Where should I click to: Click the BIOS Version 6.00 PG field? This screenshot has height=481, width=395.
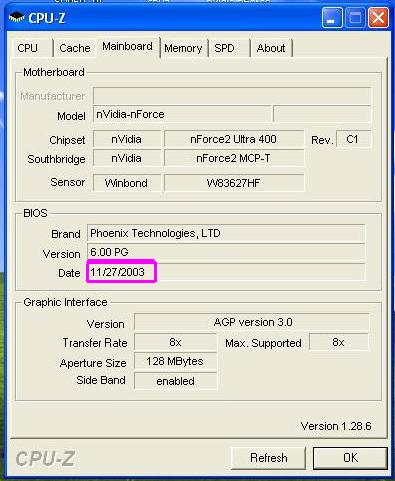coord(226,252)
